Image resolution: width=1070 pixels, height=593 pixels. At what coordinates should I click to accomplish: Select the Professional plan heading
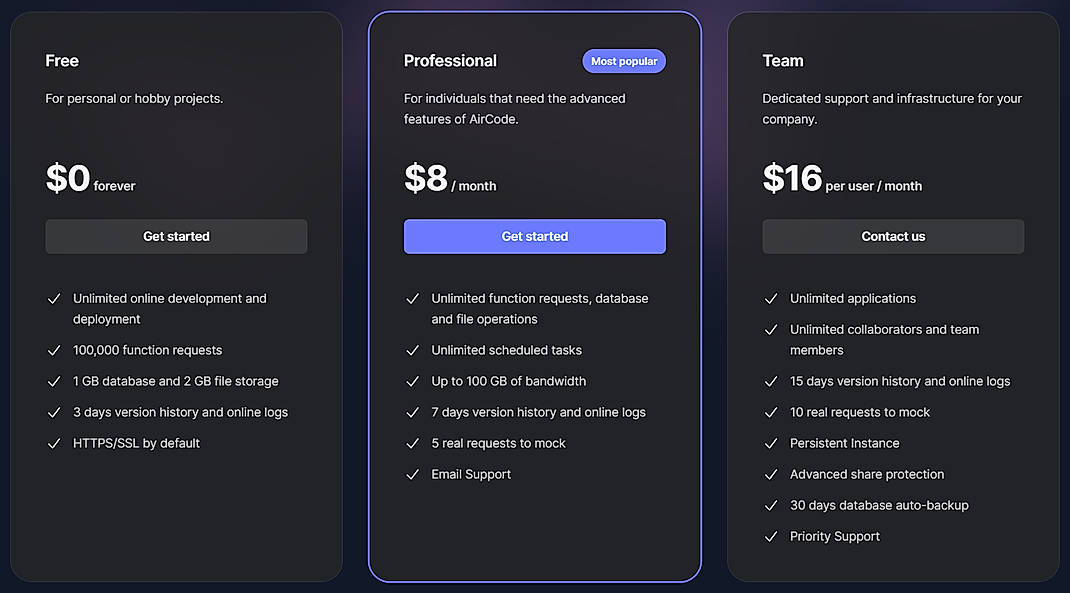pyautogui.click(x=450, y=61)
